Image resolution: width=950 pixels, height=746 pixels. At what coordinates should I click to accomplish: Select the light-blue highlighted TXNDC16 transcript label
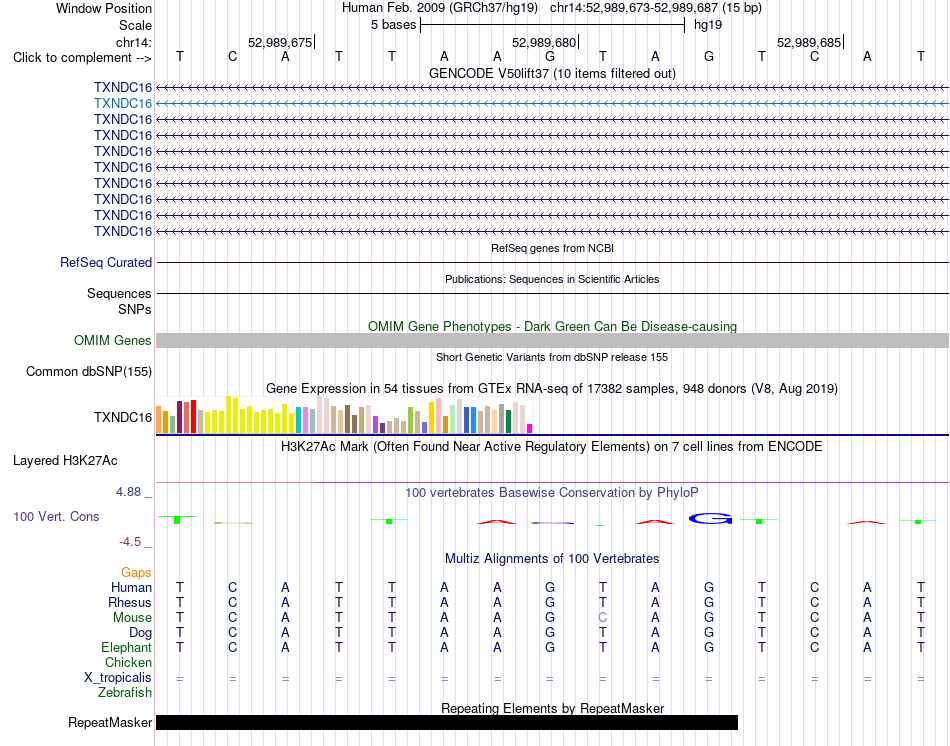[123, 104]
